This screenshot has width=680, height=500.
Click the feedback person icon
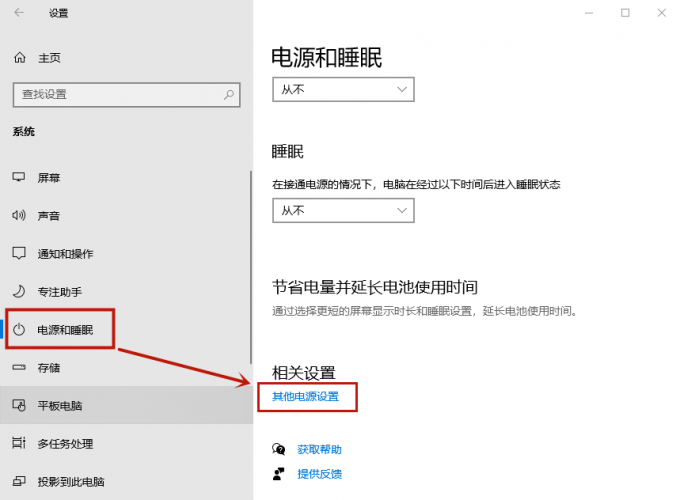278,474
